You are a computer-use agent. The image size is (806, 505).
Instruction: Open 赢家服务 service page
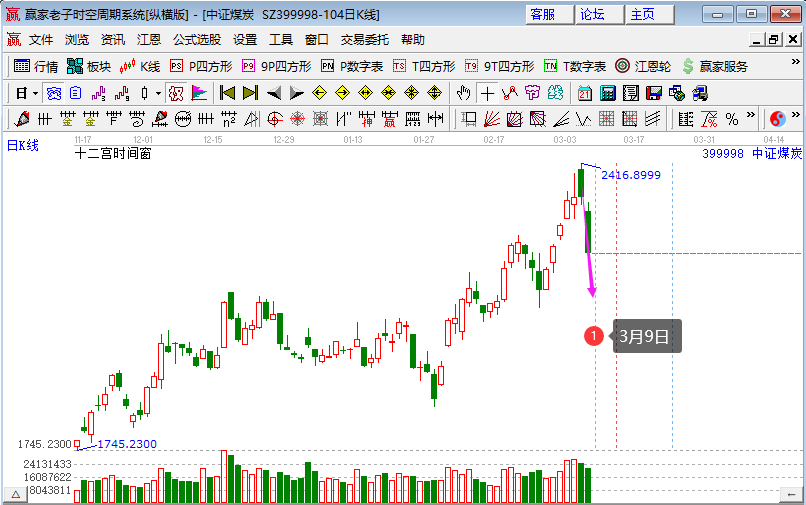pos(715,66)
